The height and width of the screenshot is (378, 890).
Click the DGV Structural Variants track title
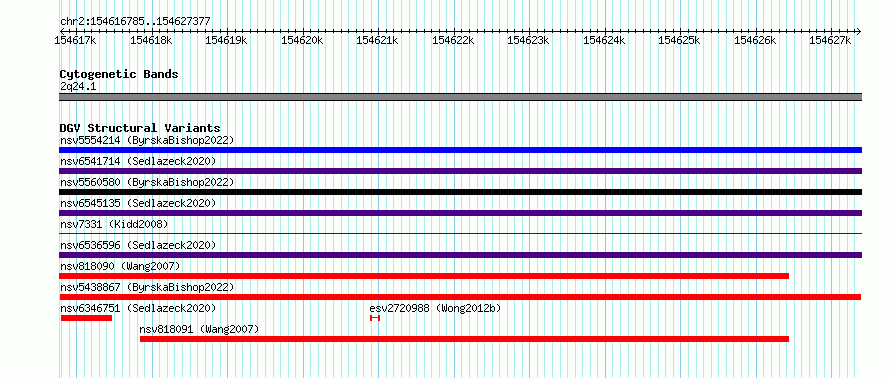tap(140, 128)
